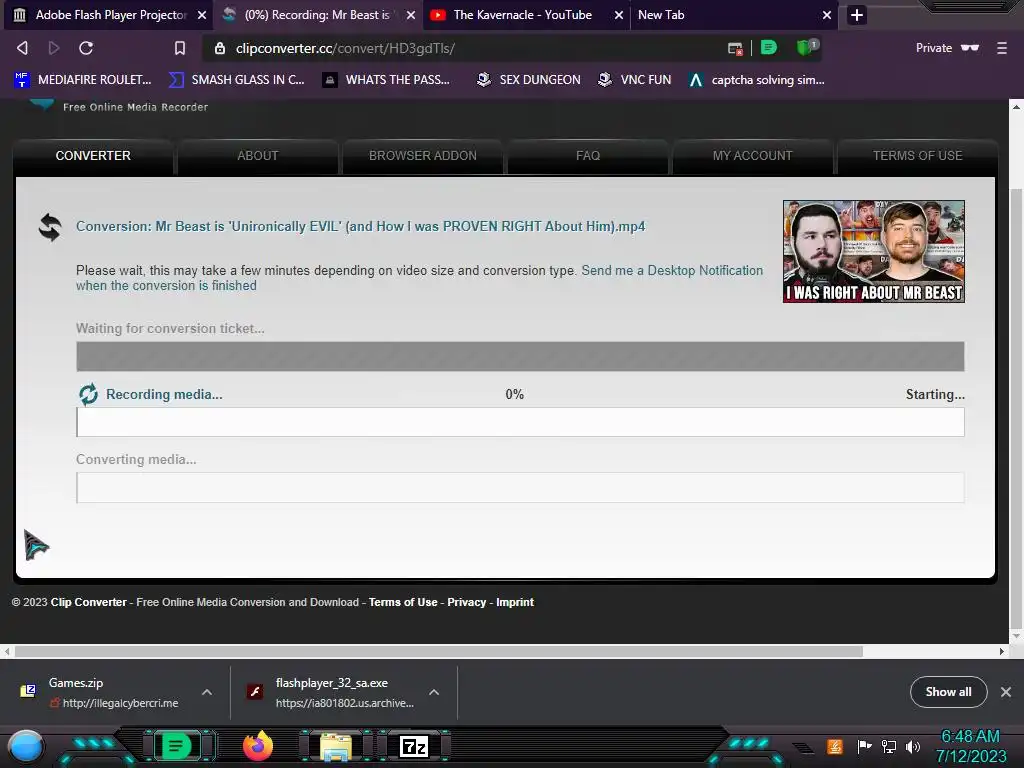
Task: Open the browser hamburger menu
Action: (1002, 48)
